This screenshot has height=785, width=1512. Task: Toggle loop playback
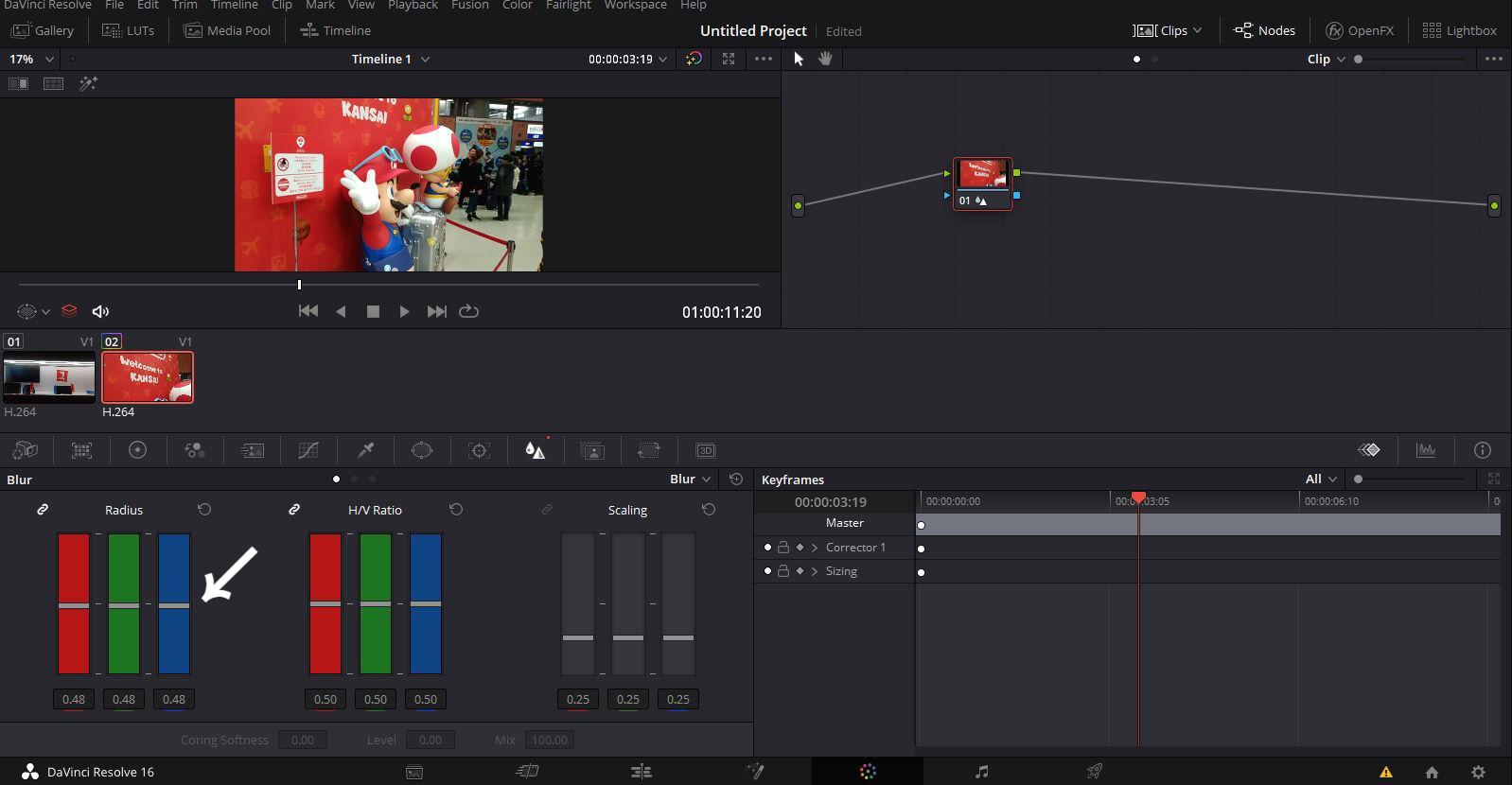tap(469, 311)
